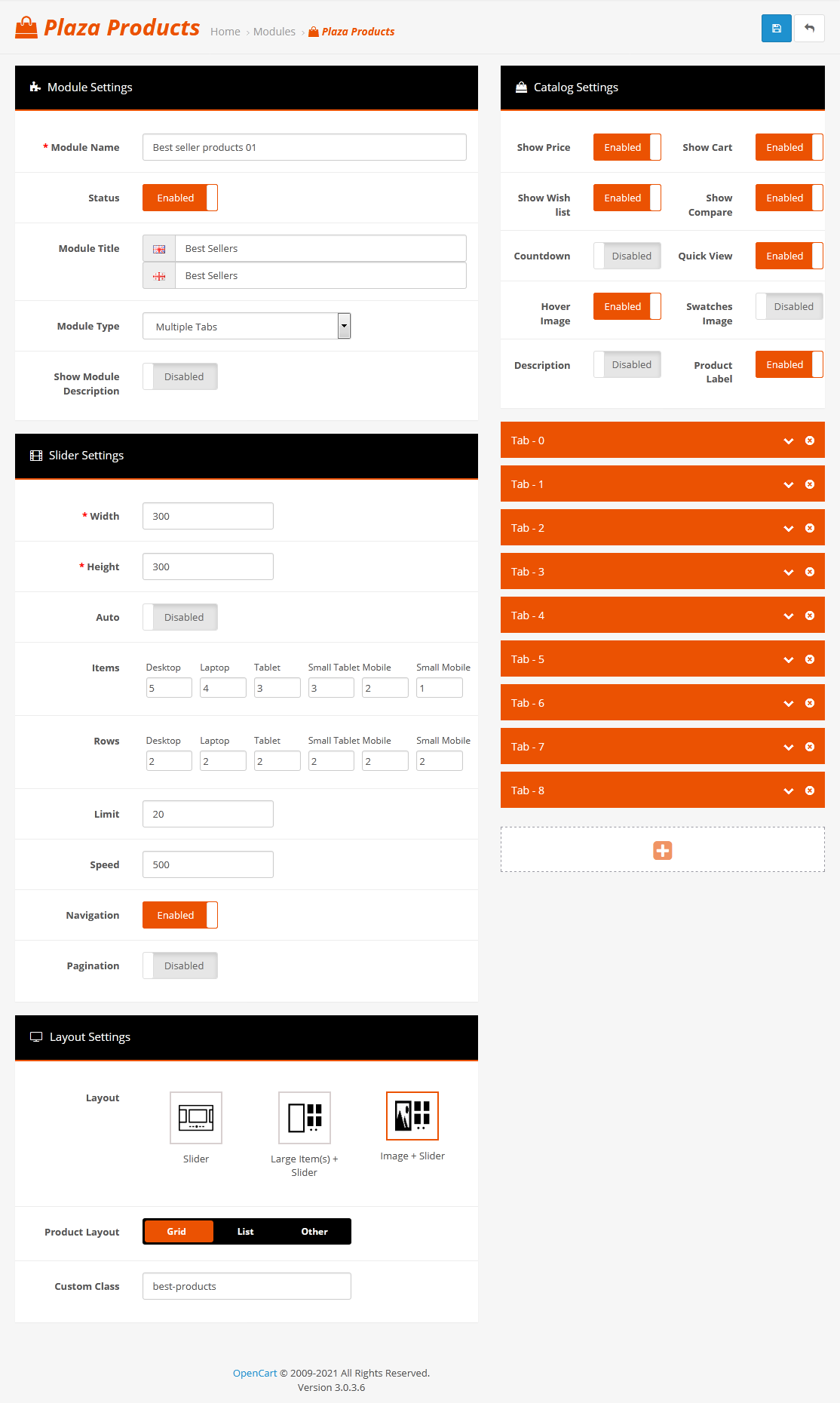Remove Tab - 5 with its close icon
The height and width of the screenshot is (1403, 840).
tap(809, 659)
